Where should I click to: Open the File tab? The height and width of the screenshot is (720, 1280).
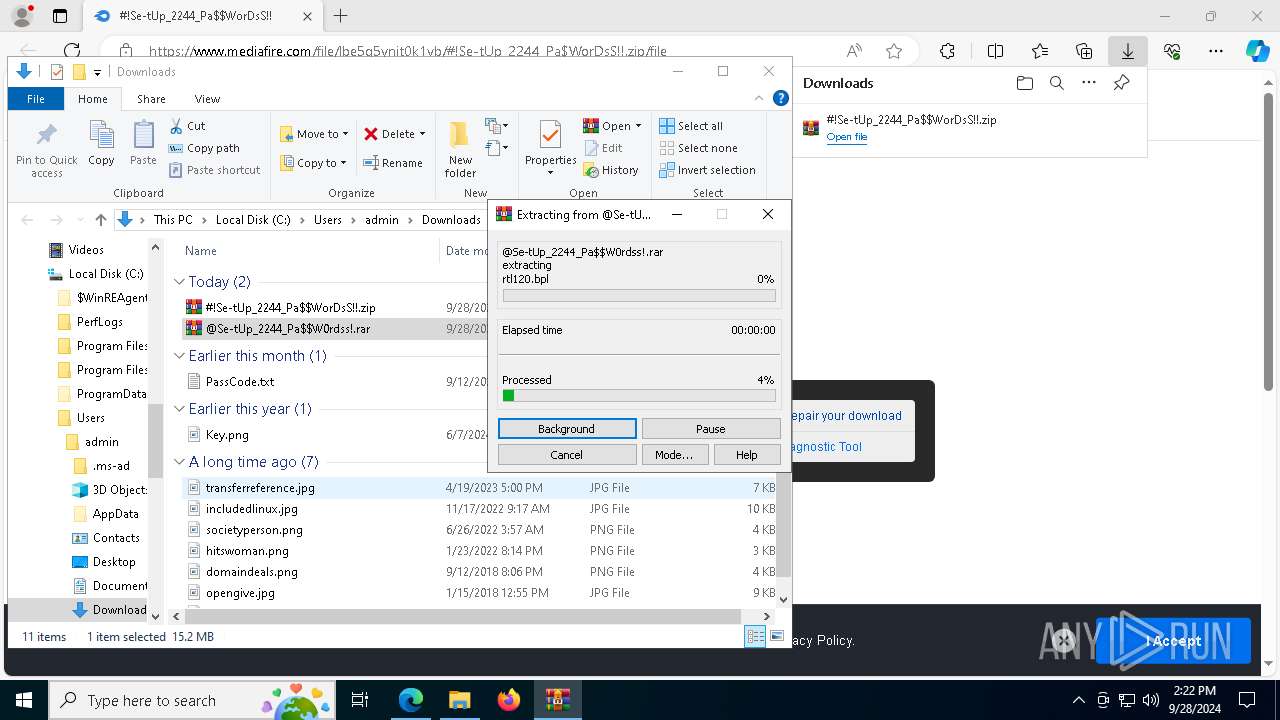[x=36, y=99]
